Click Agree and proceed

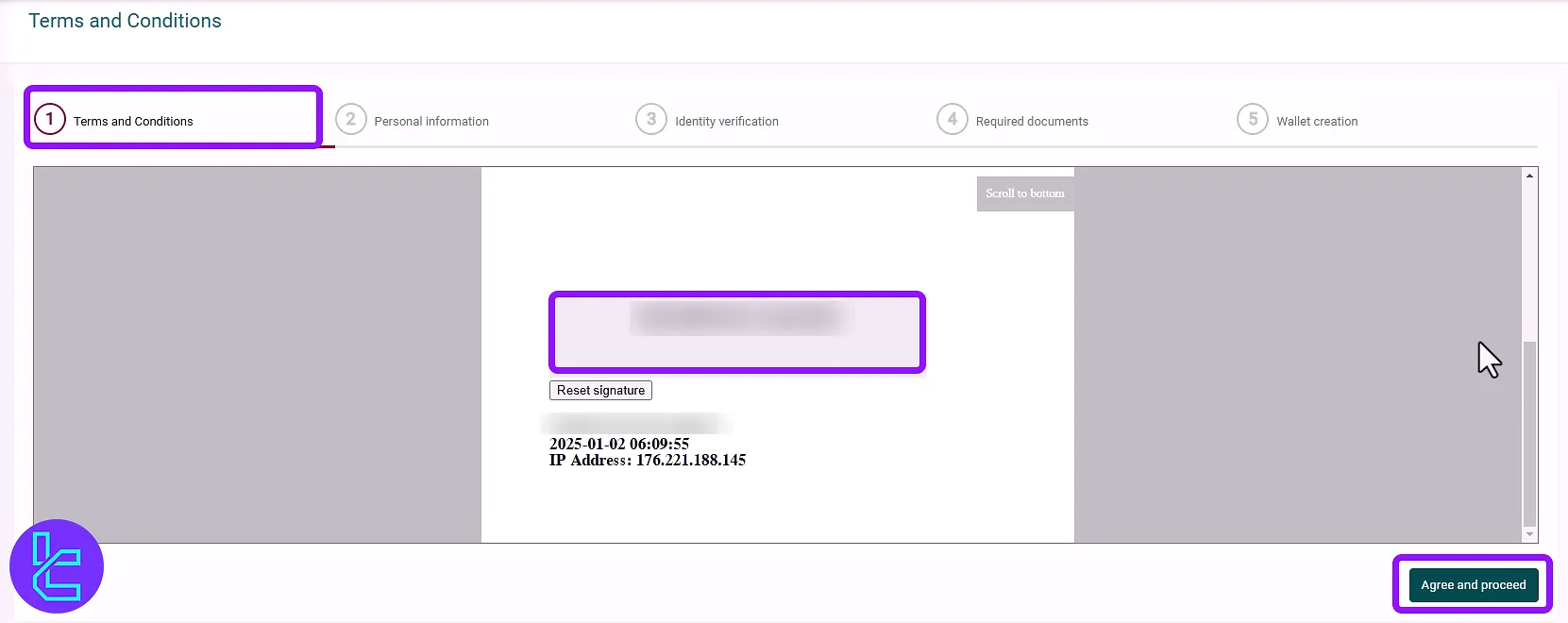(x=1474, y=585)
